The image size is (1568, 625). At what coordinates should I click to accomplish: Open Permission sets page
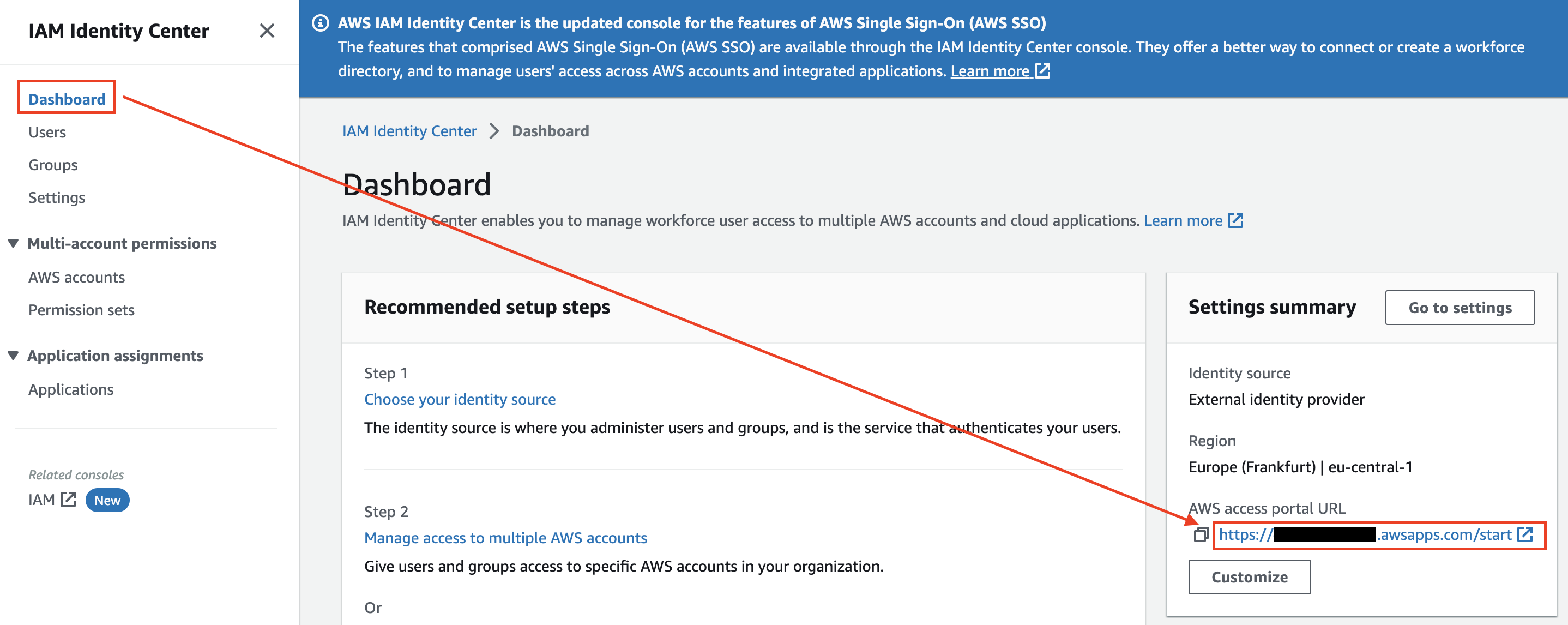pos(81,310)
